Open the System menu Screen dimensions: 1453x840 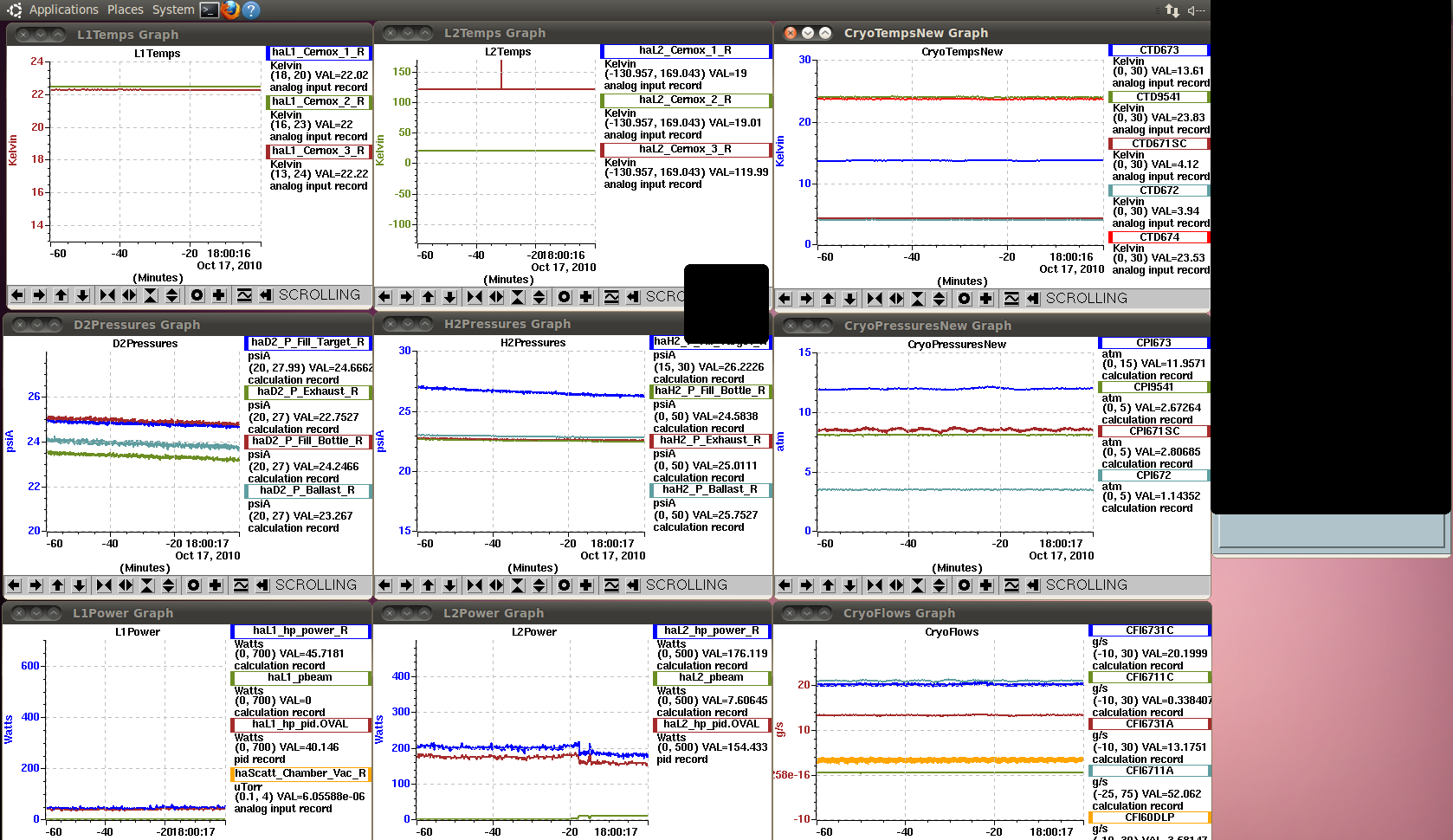(173, 10)
